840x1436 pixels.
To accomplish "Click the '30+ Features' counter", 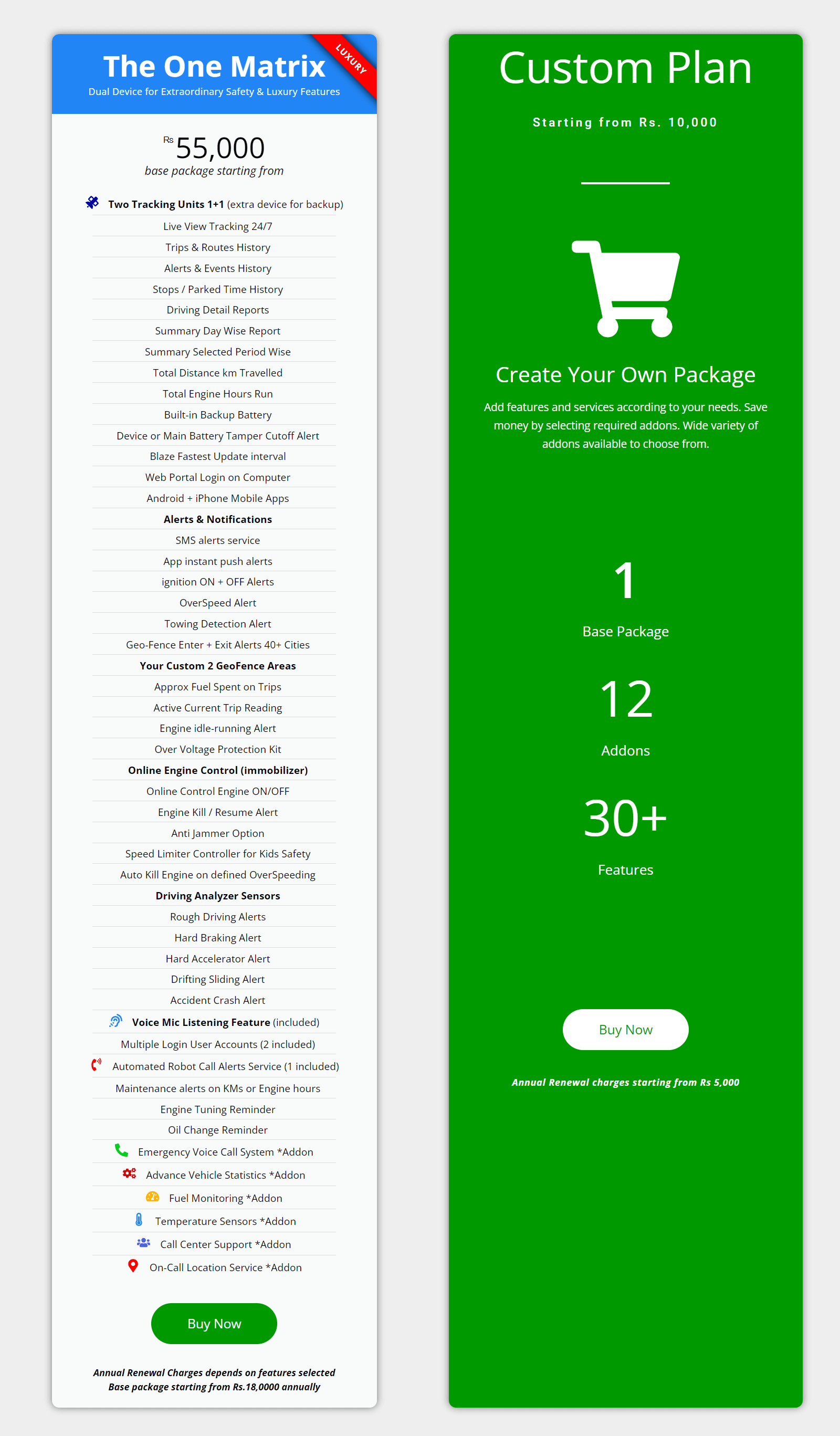I will 626,837.
